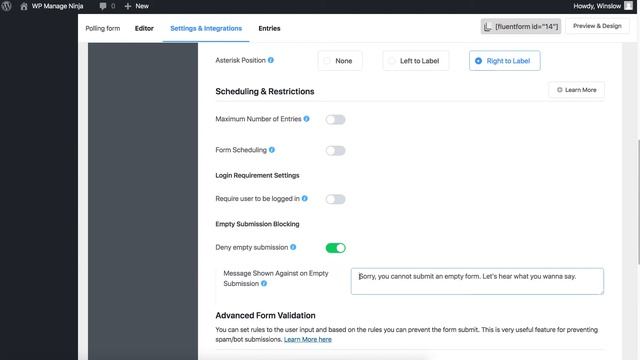Click the Learn More button
The width and height of the screenshot is (640, 360).
pos(577,90)
